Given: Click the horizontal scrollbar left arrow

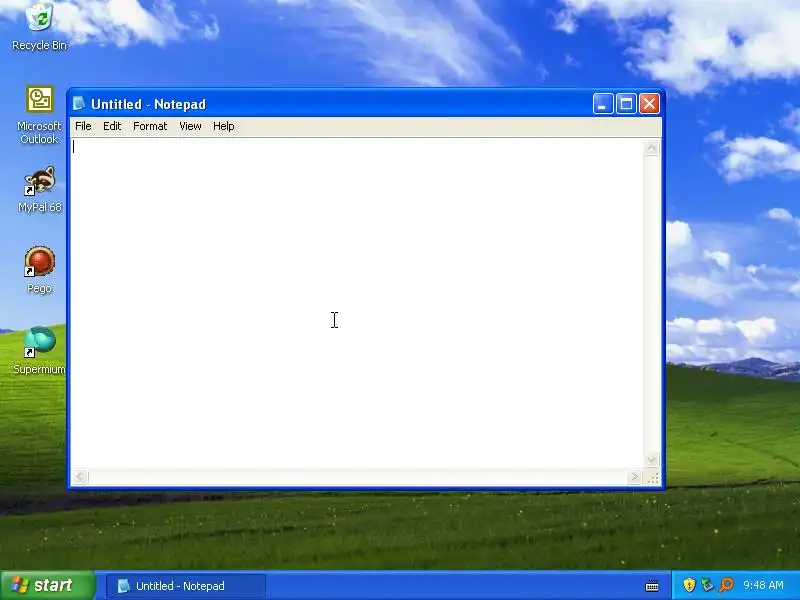Looking at the screenshot, I should (x=80, y=477).
